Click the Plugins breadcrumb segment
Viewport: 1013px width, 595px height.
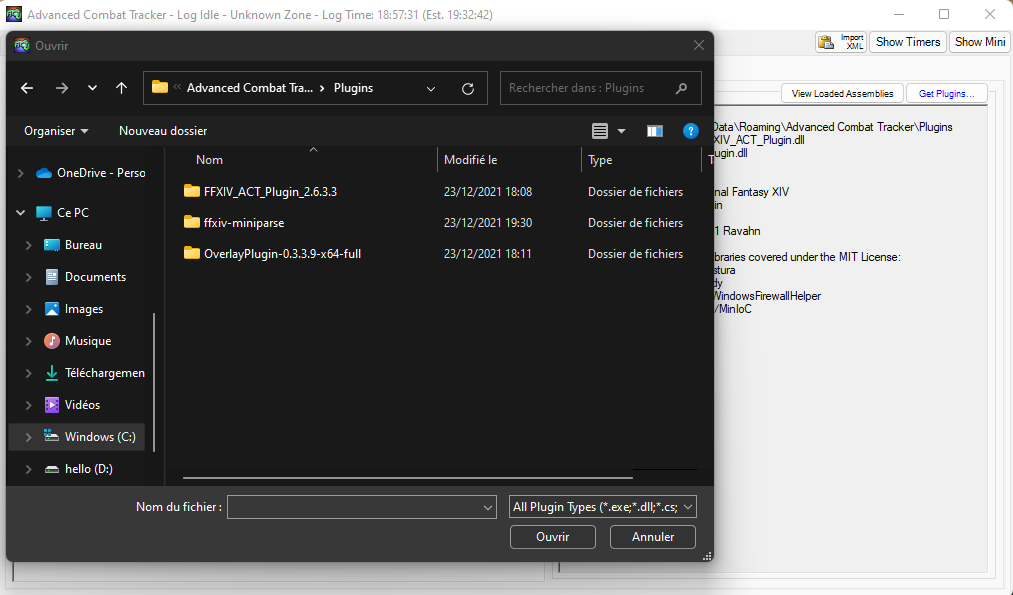tap(353, 88)
